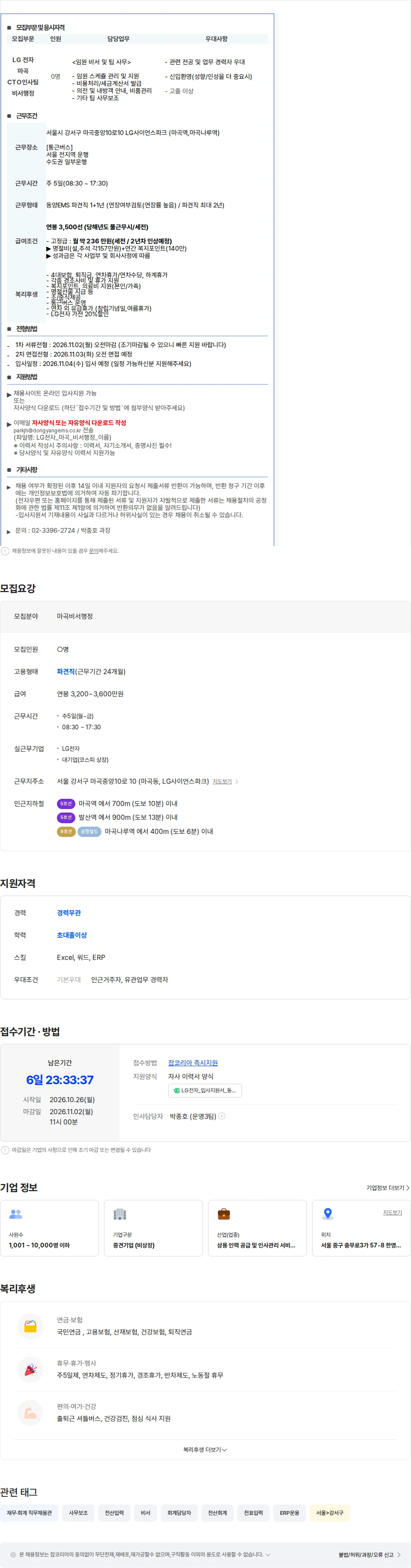
Task: Expand 복리후생 더보기
Action: (205, 1450)
